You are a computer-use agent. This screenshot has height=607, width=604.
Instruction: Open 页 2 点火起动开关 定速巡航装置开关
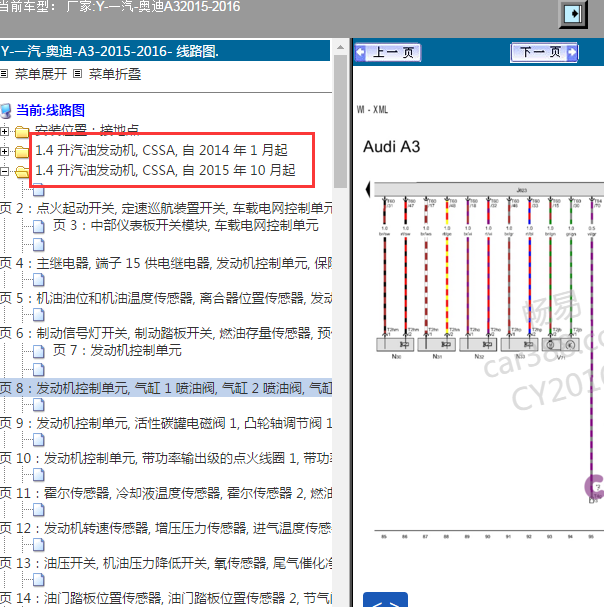click(166, 209)
